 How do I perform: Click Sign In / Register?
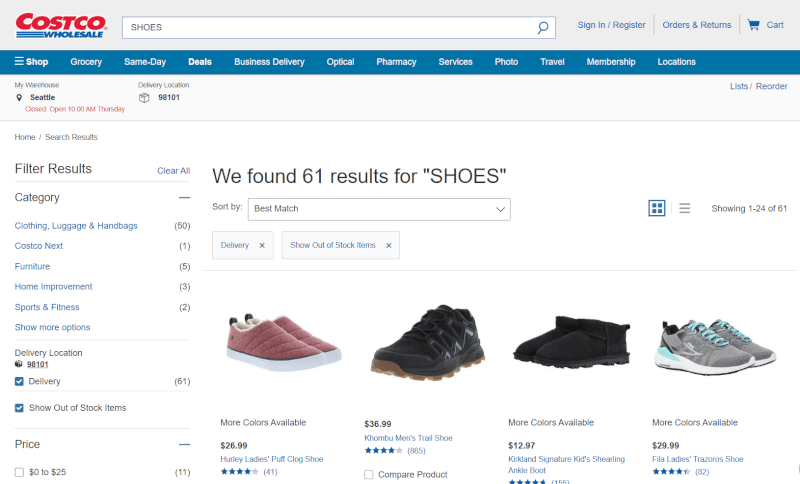pyautogui.click(x=611, y=25)
